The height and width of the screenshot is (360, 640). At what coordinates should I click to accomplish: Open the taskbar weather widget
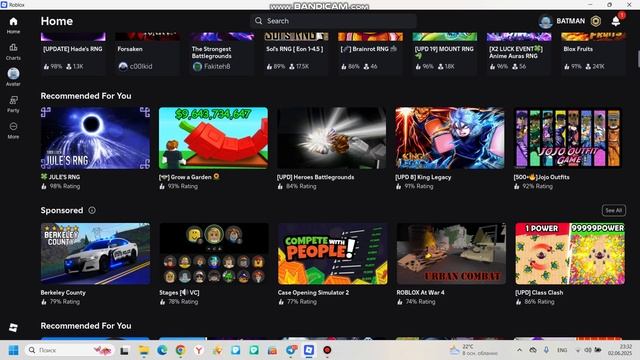(473, 350)
